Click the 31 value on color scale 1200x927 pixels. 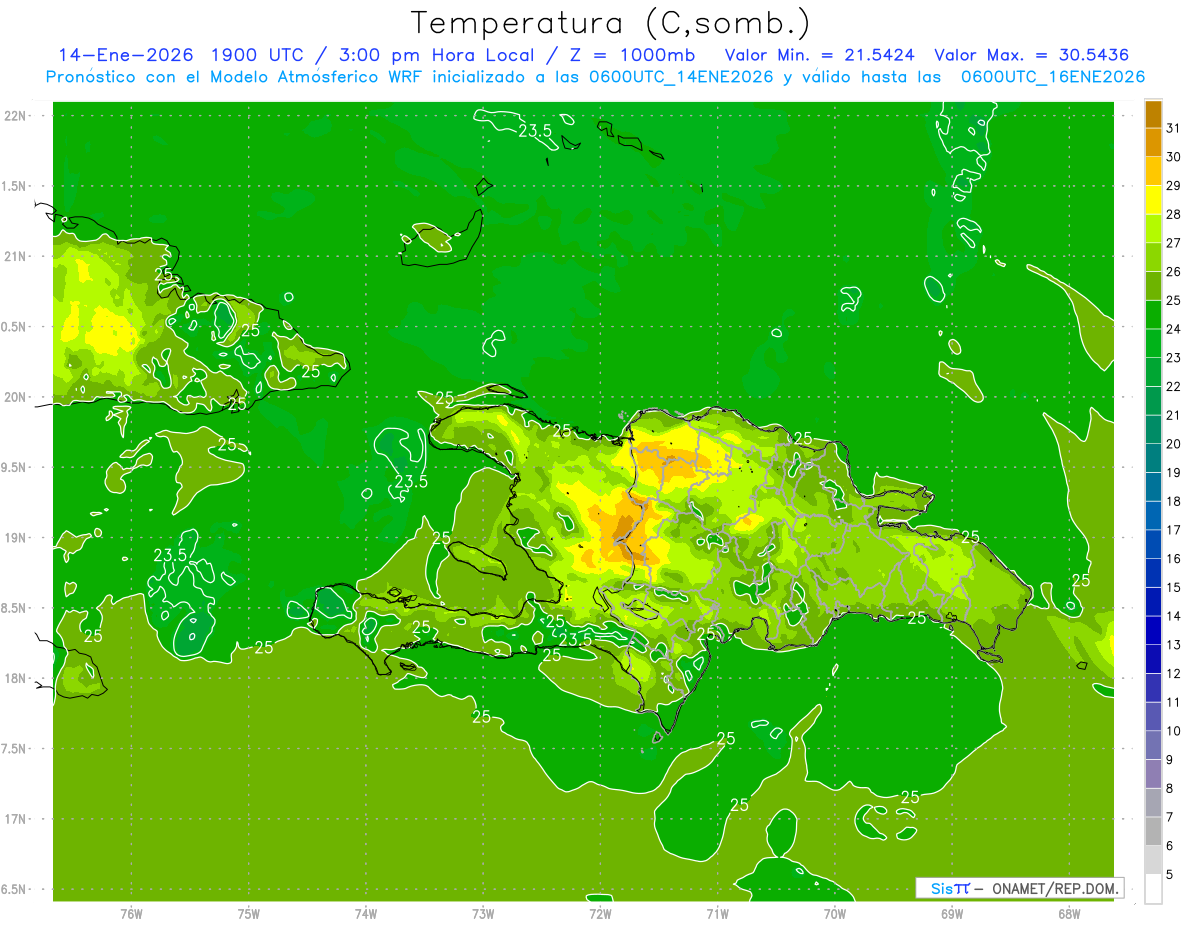[x=1174, y=128]
